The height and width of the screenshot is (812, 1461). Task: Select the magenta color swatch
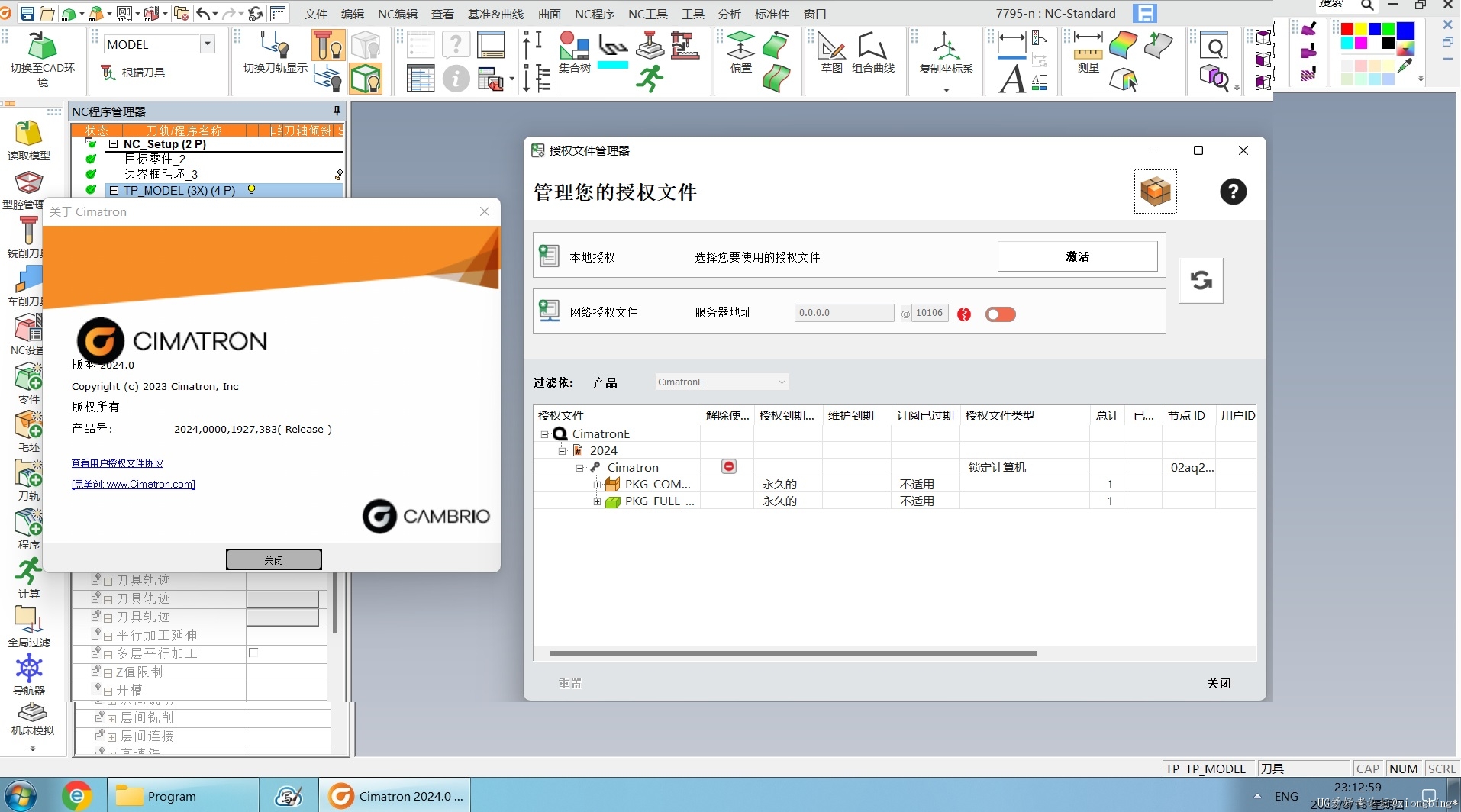point(1361,43)
